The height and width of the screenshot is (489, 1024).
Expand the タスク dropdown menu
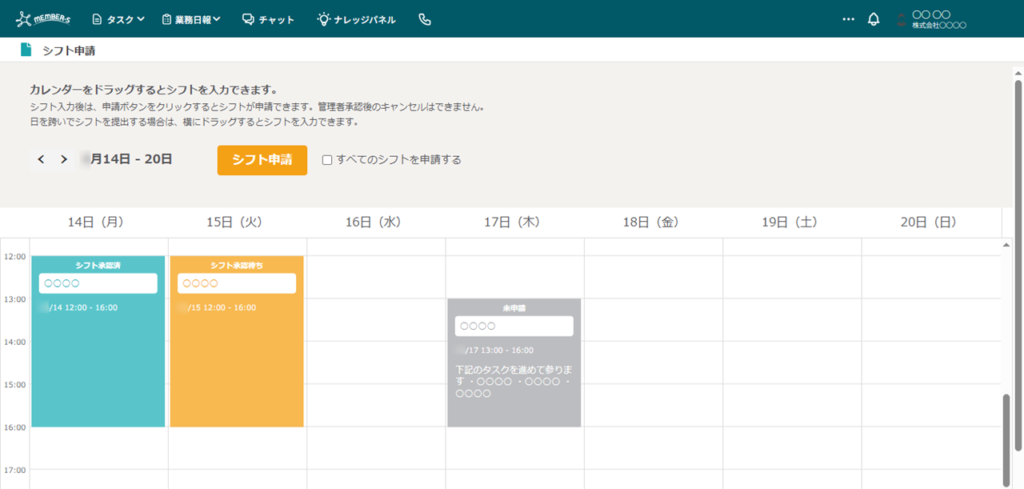tap(118, 20)
